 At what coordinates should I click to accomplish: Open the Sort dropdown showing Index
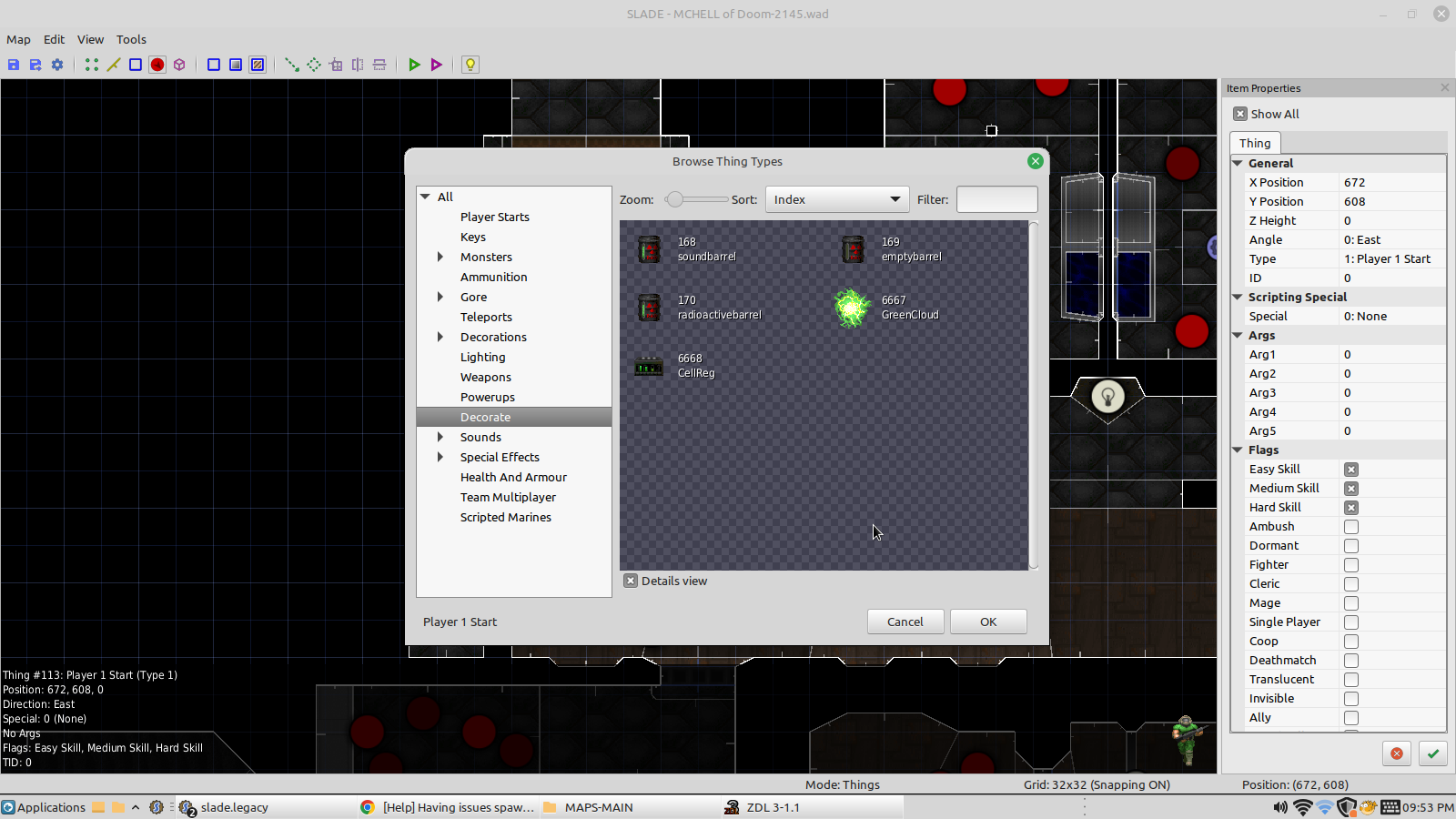(837, 199)
